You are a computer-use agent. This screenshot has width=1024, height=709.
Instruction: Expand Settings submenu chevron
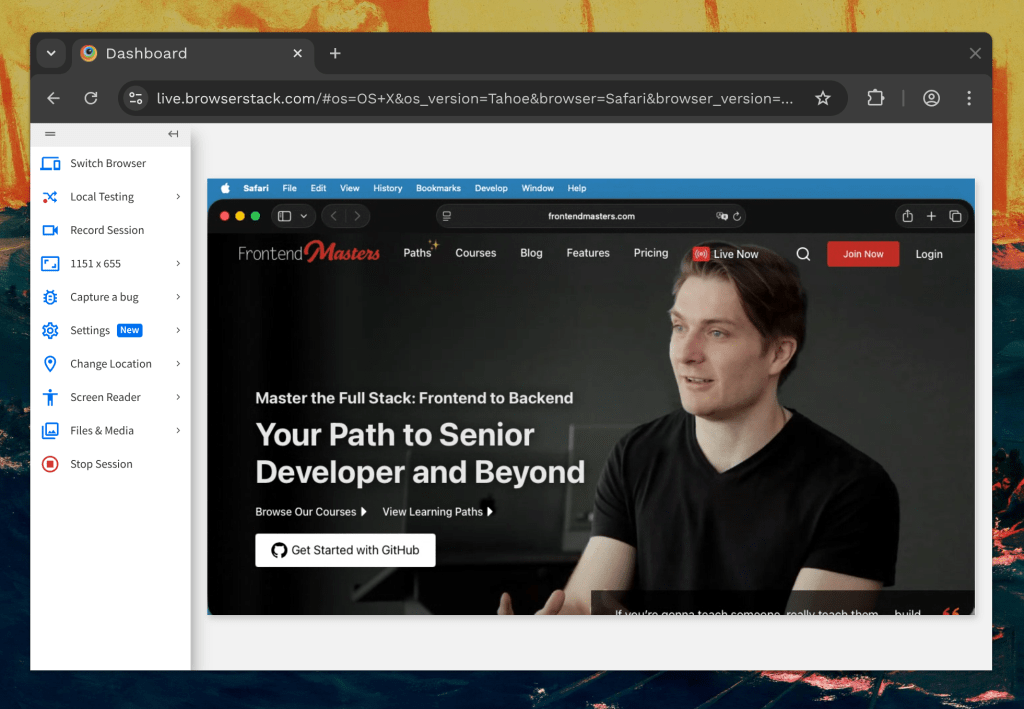pos(178,330)
